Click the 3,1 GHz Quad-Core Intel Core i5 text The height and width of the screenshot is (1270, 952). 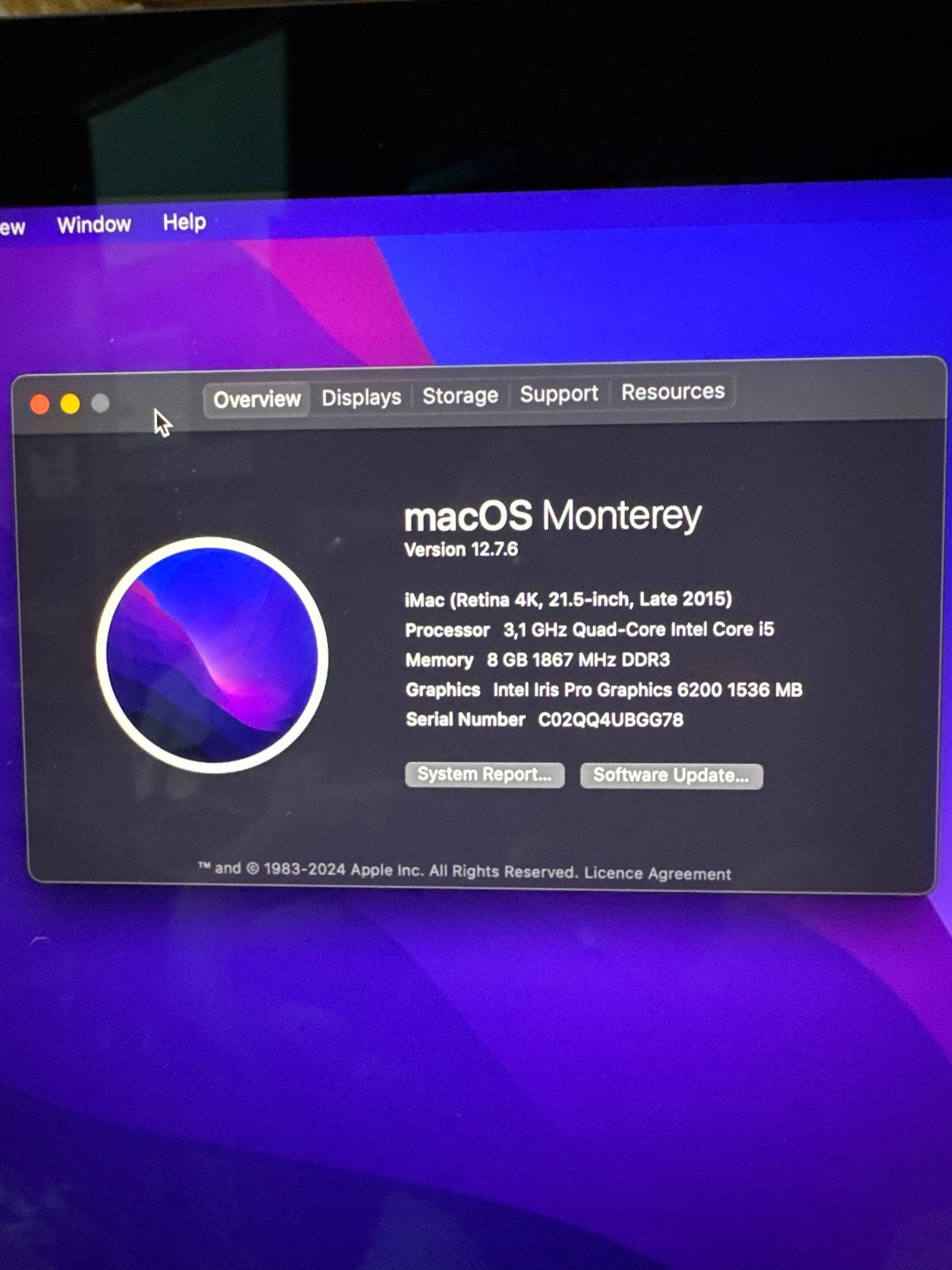point(639,629)
